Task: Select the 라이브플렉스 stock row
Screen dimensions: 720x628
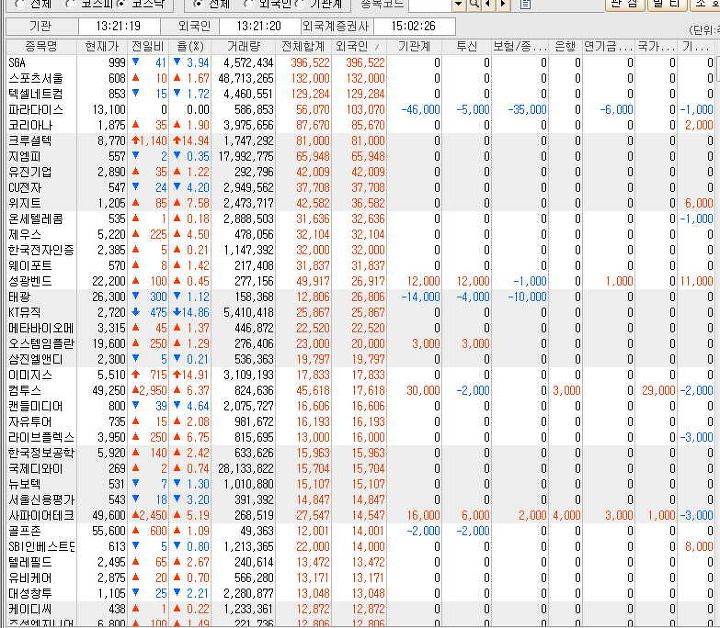Action: 360,437
